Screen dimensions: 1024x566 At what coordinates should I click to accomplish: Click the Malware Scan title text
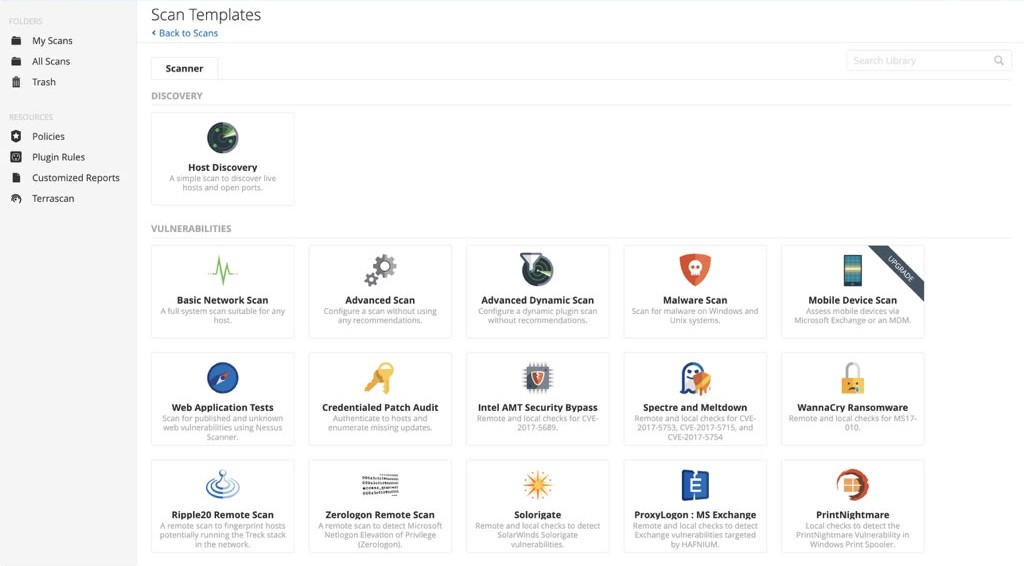tap(695, 300)
